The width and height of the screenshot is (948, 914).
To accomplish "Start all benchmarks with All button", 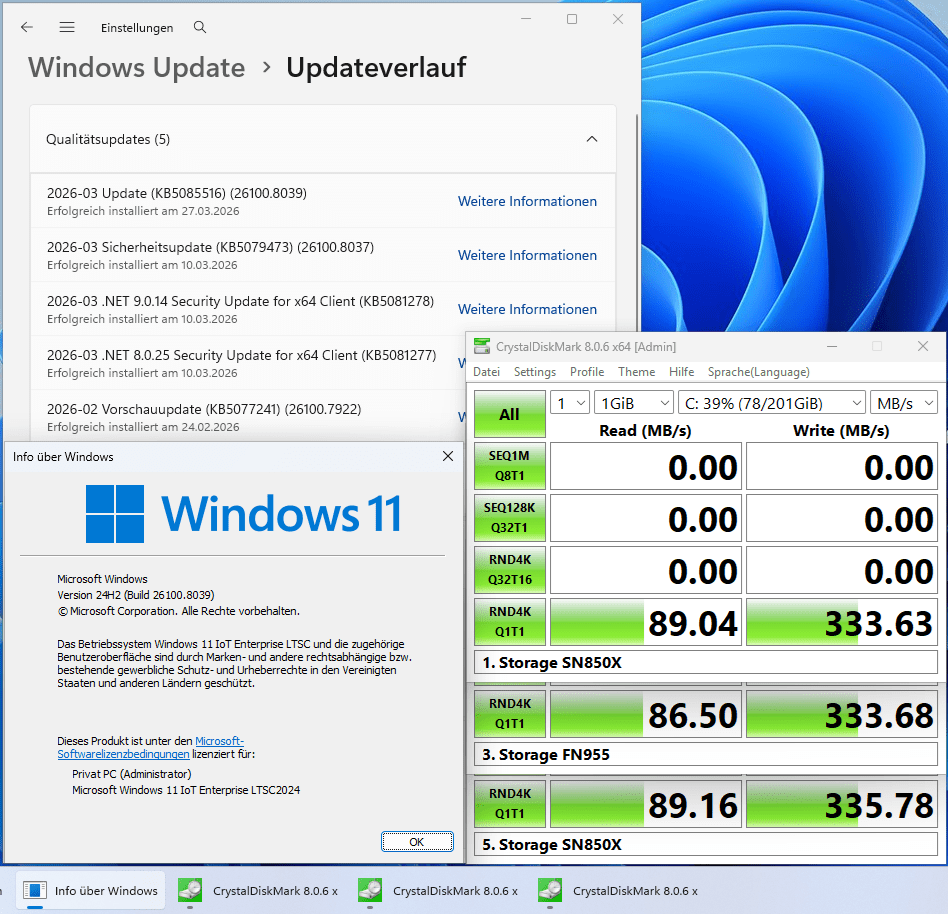I will tap(510, 414).
